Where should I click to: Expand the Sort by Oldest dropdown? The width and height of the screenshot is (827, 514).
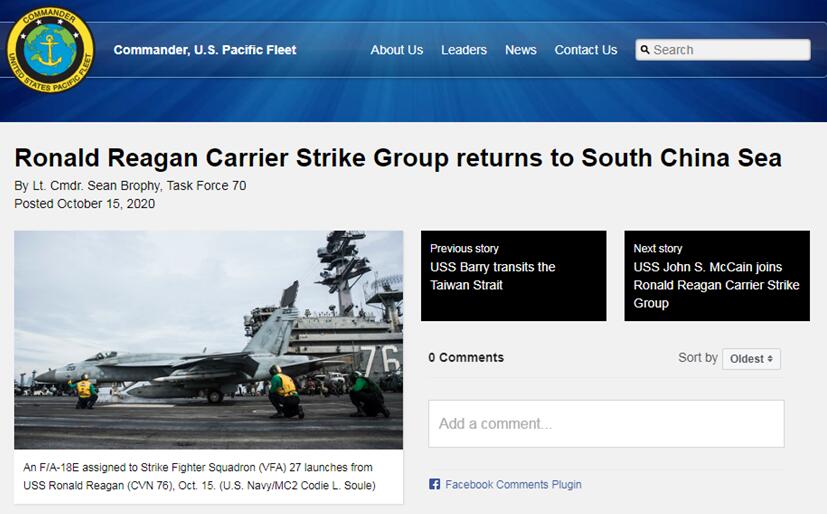[x=751, y=358]
